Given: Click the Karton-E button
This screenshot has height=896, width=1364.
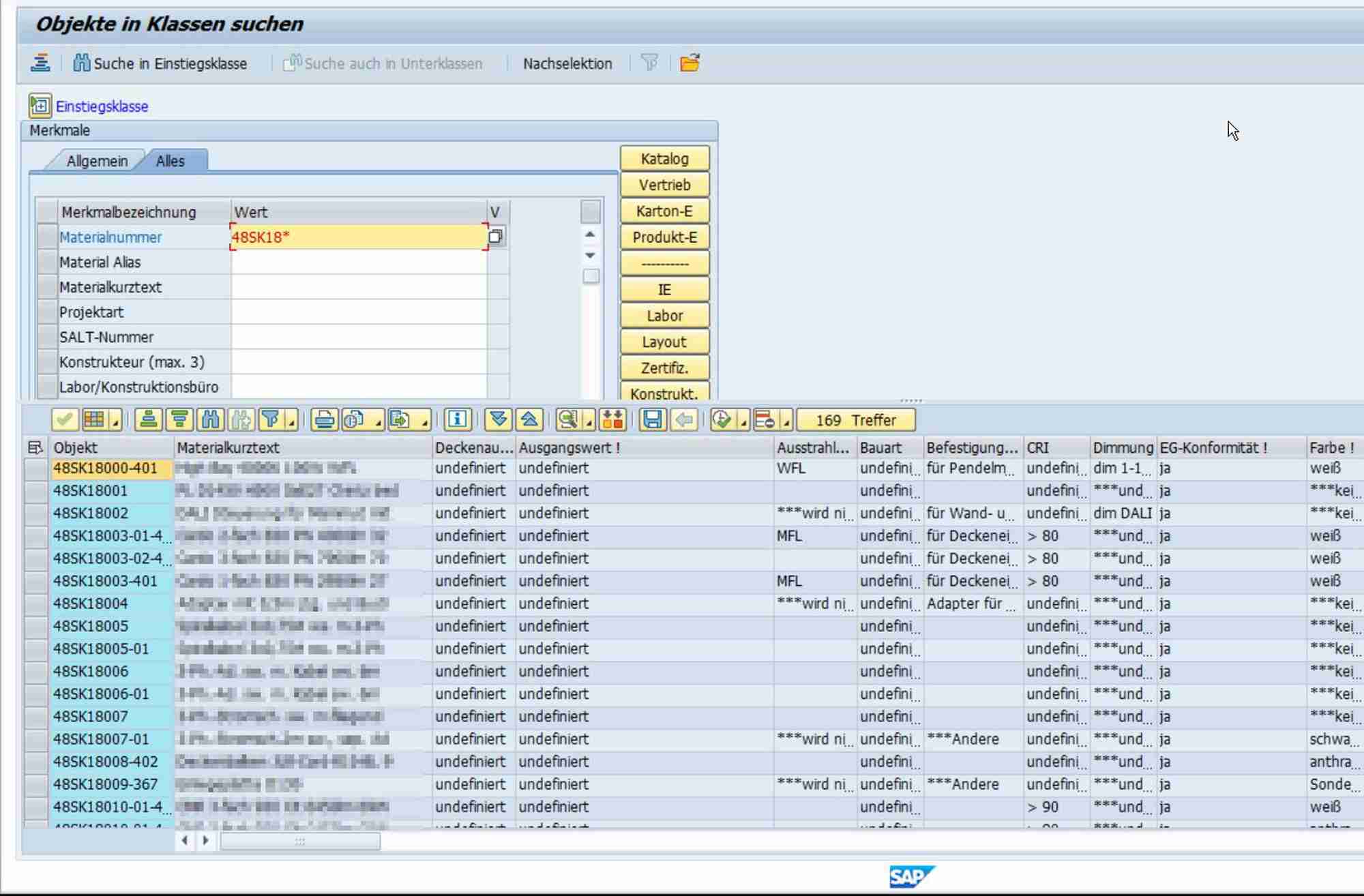Looking at the screenshot, I should (x=664, y=211).
